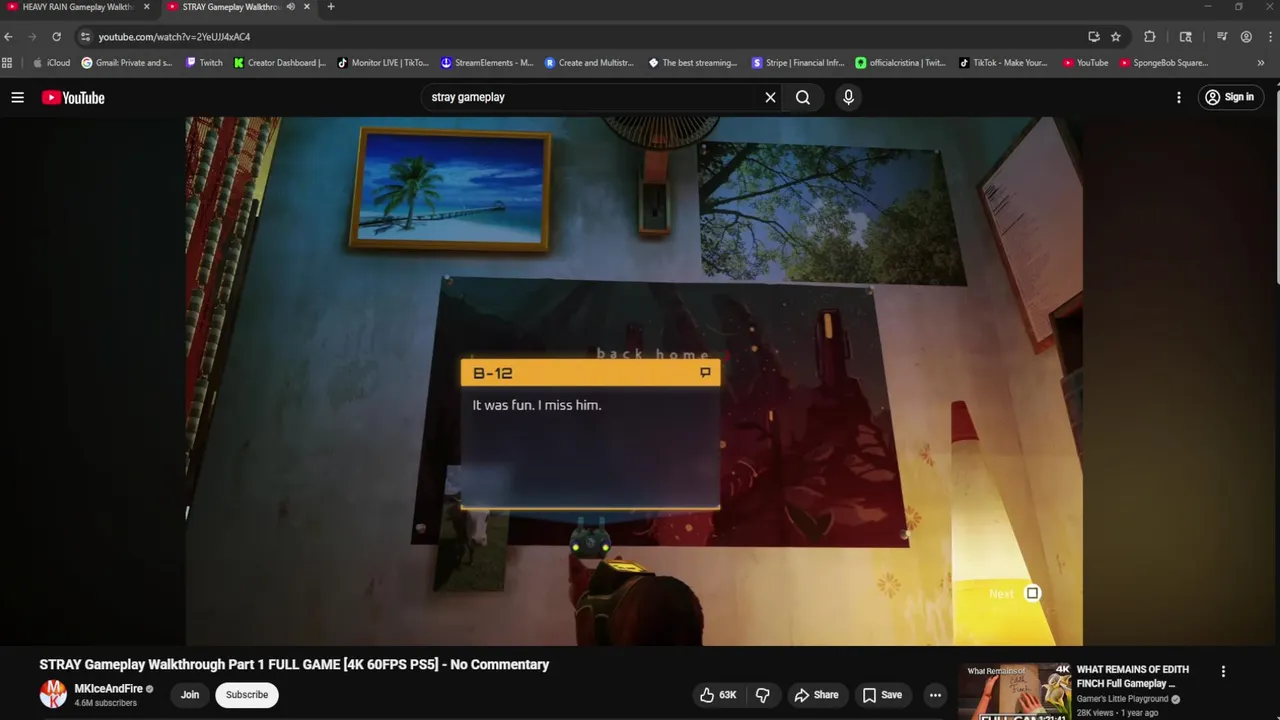The height and width of the screenshot is (720, 1280).
Task: Focus the youtube.com address bar
Action: pos(580,37)
